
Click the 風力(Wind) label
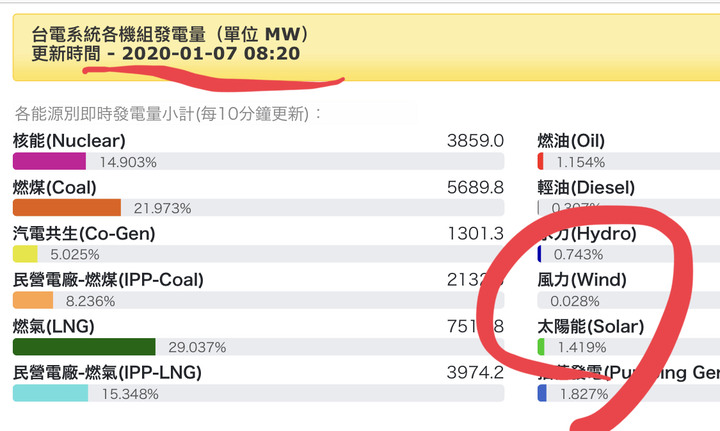click(582, 280)
